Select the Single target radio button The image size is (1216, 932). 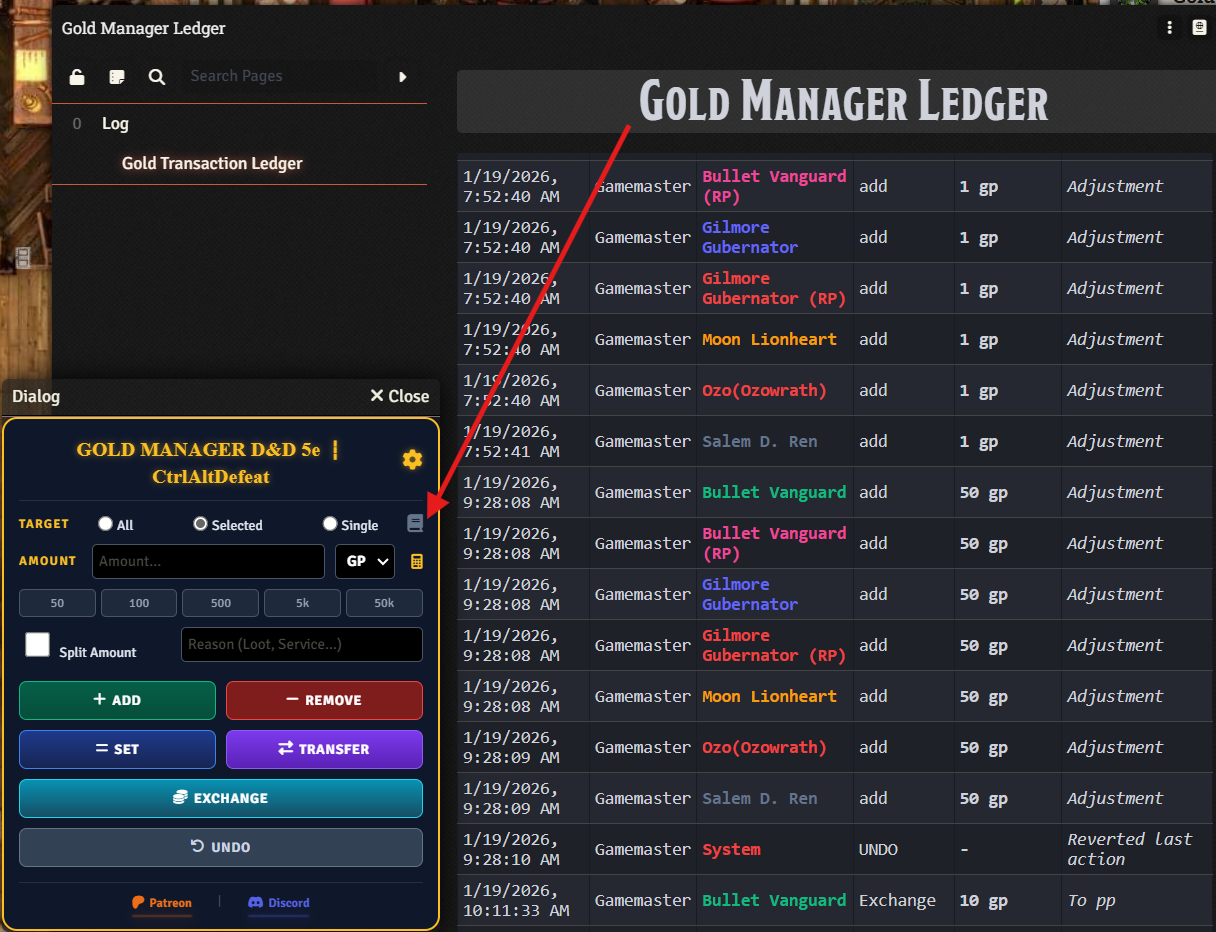coord(330,524)
